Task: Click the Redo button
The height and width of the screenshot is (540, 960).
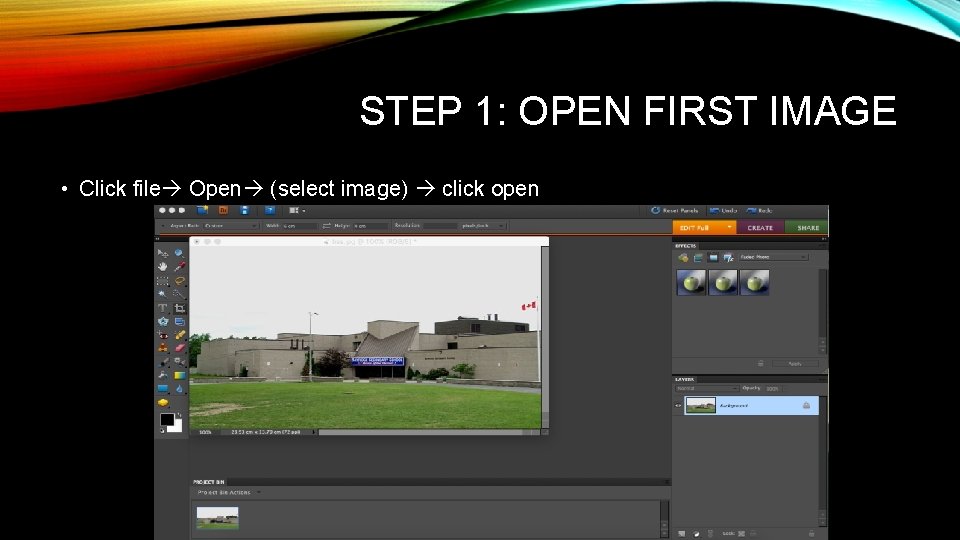Action: 759,210
